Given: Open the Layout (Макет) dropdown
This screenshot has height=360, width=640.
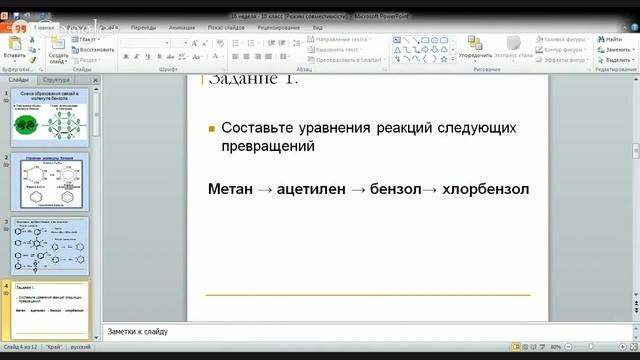Looking at the screenshot, I should [x=86, y=40].
